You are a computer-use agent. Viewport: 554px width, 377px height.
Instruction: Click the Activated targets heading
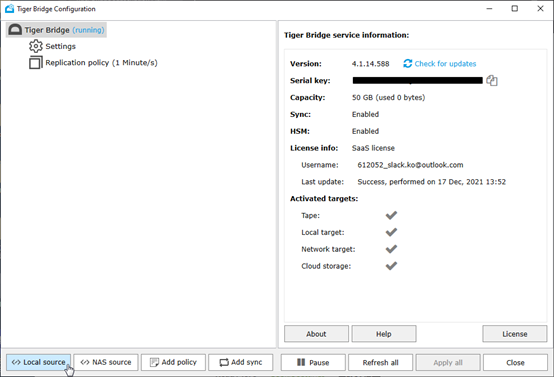coord(324,199)
